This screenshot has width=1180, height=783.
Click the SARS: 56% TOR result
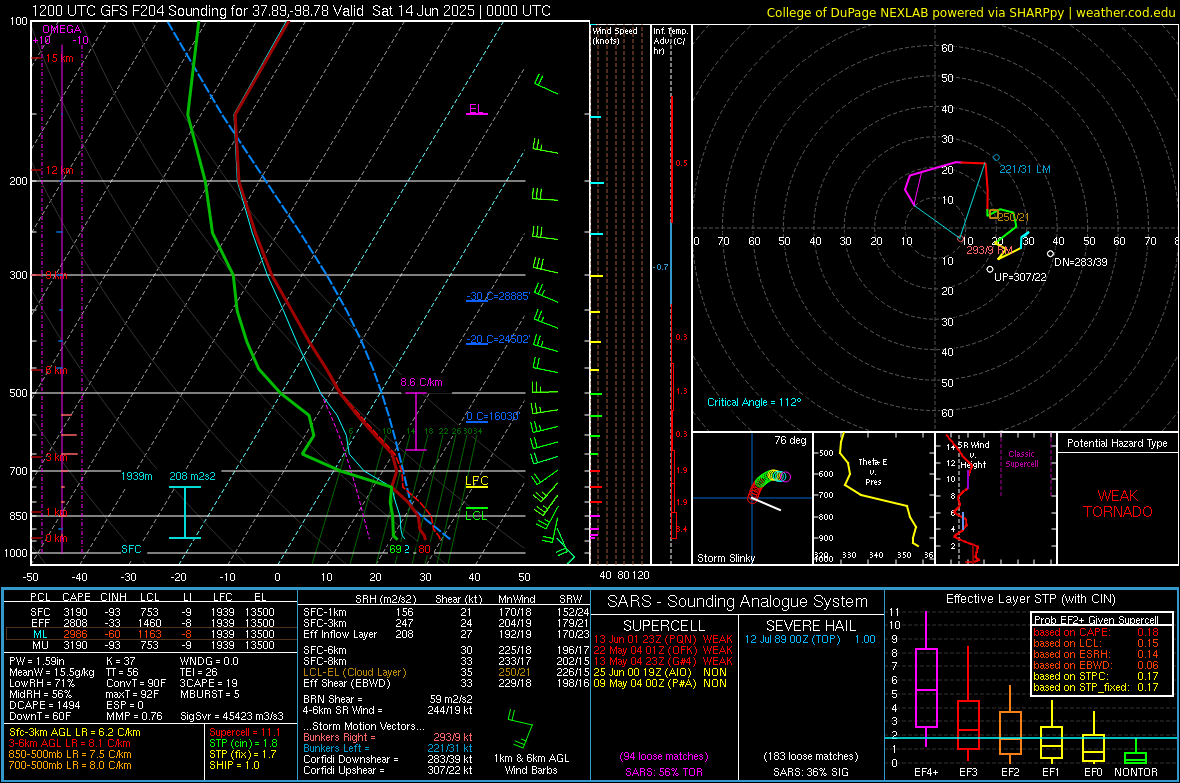click(662, 772)
